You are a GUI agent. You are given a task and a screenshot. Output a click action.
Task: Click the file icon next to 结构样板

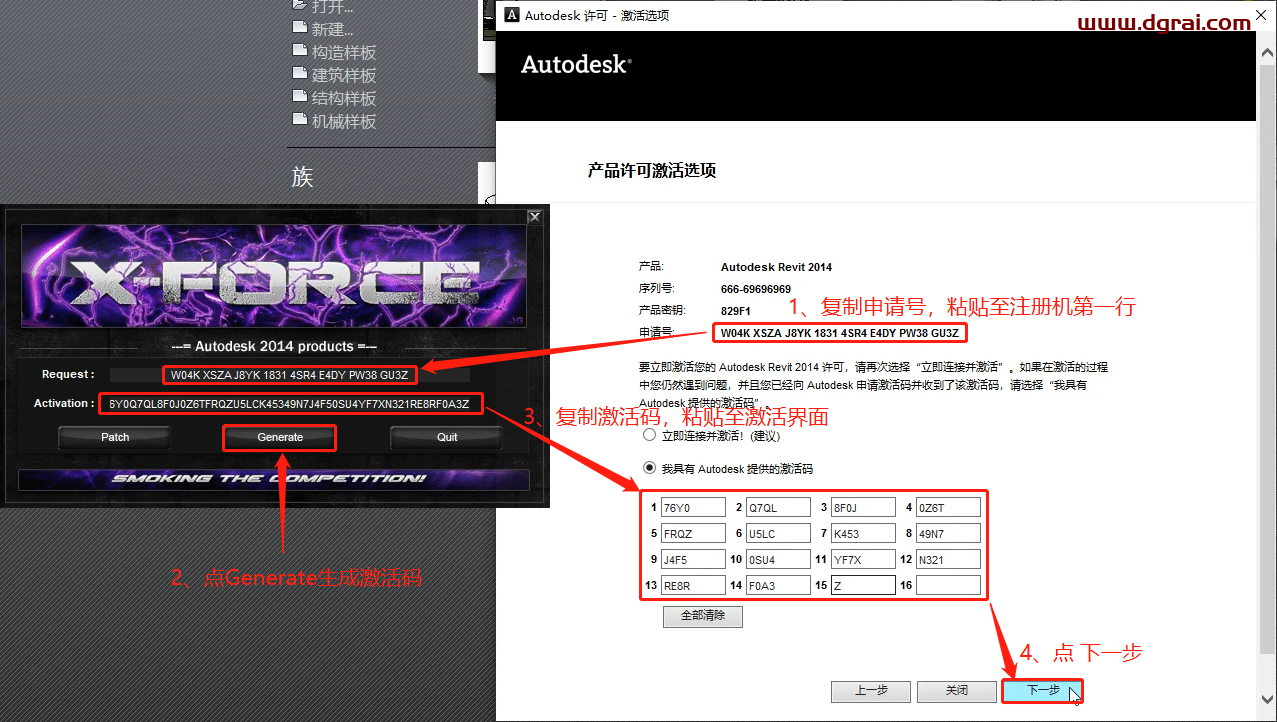coord(299,97)
